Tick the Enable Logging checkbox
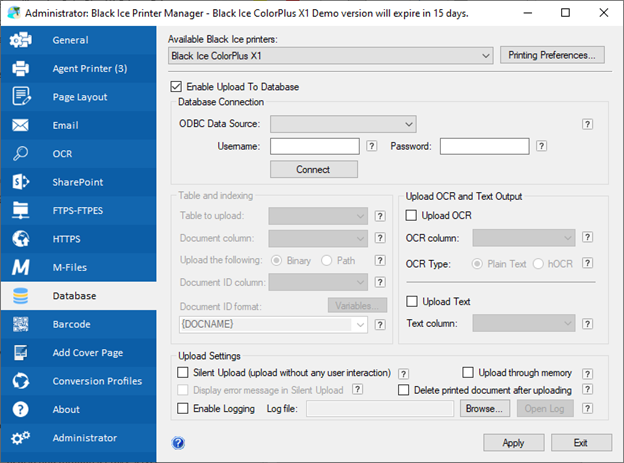624x463 pixels. click(183, 408)
